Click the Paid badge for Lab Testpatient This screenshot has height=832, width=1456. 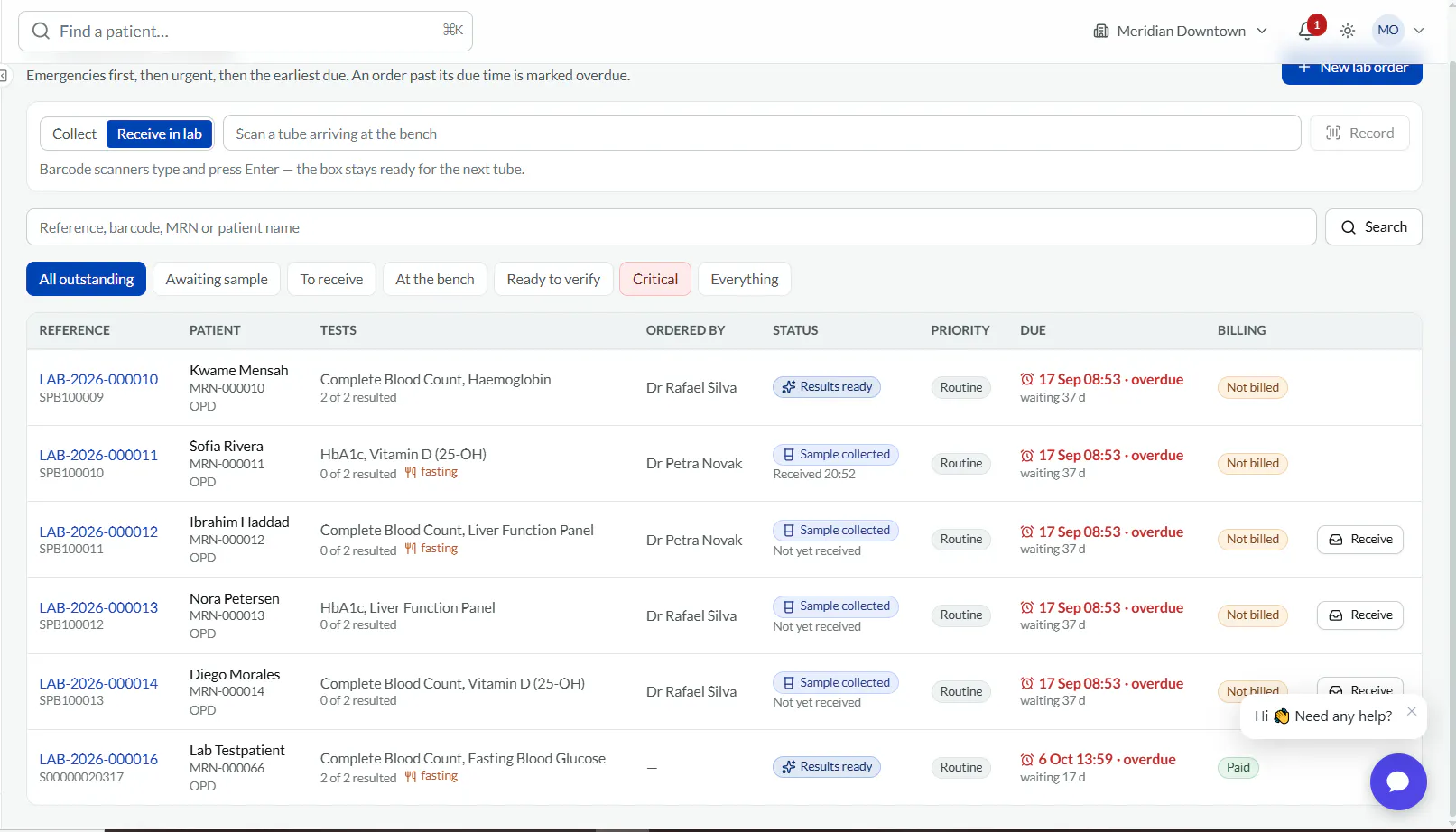(x=1238, y=767)
